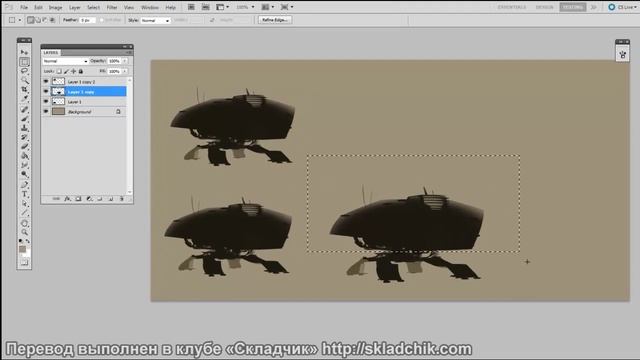640x360 pixels.
Task: Select the Pen tool
Action: [24, 185]
